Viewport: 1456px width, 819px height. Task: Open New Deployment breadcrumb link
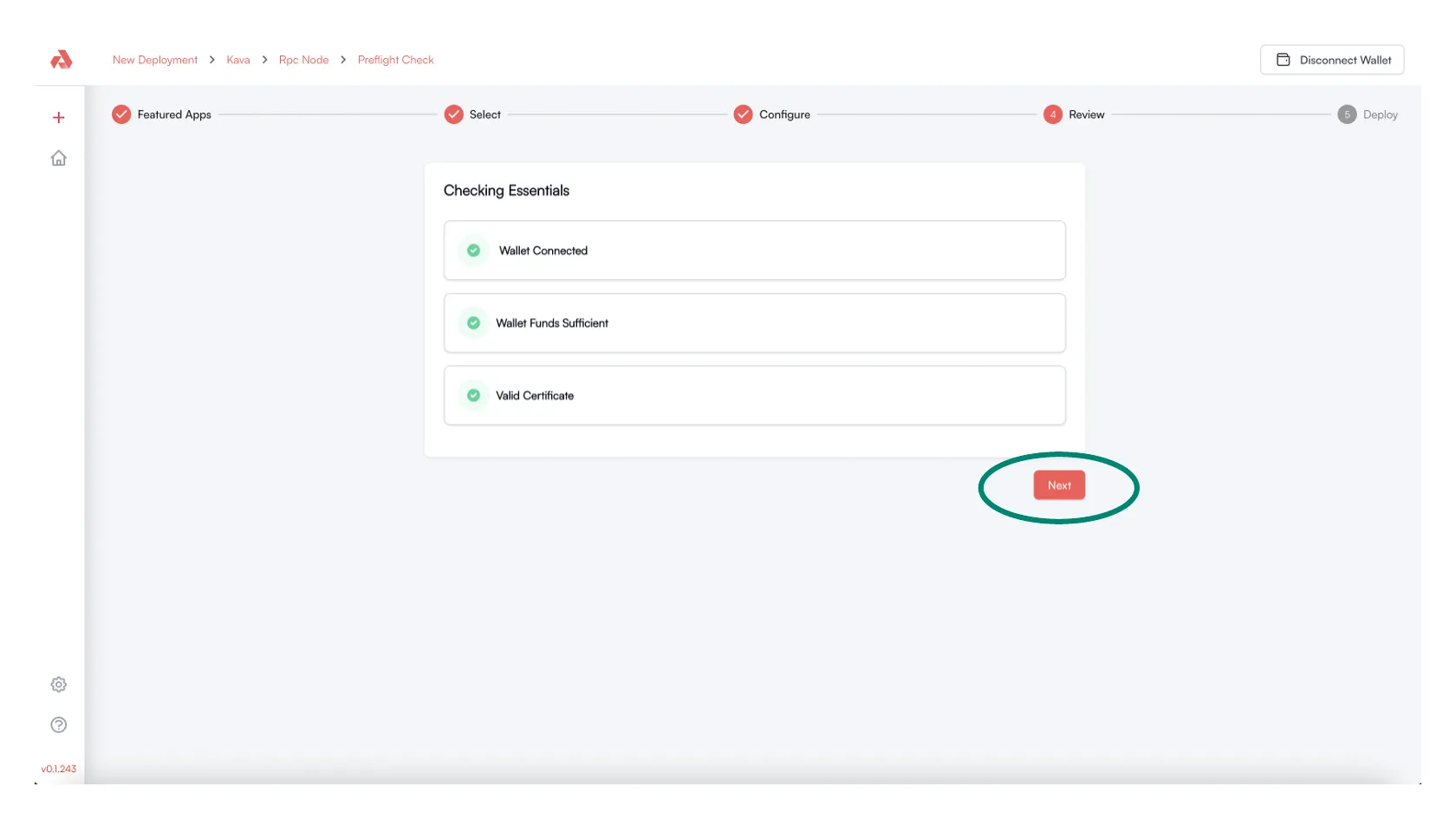coord(155,60)
